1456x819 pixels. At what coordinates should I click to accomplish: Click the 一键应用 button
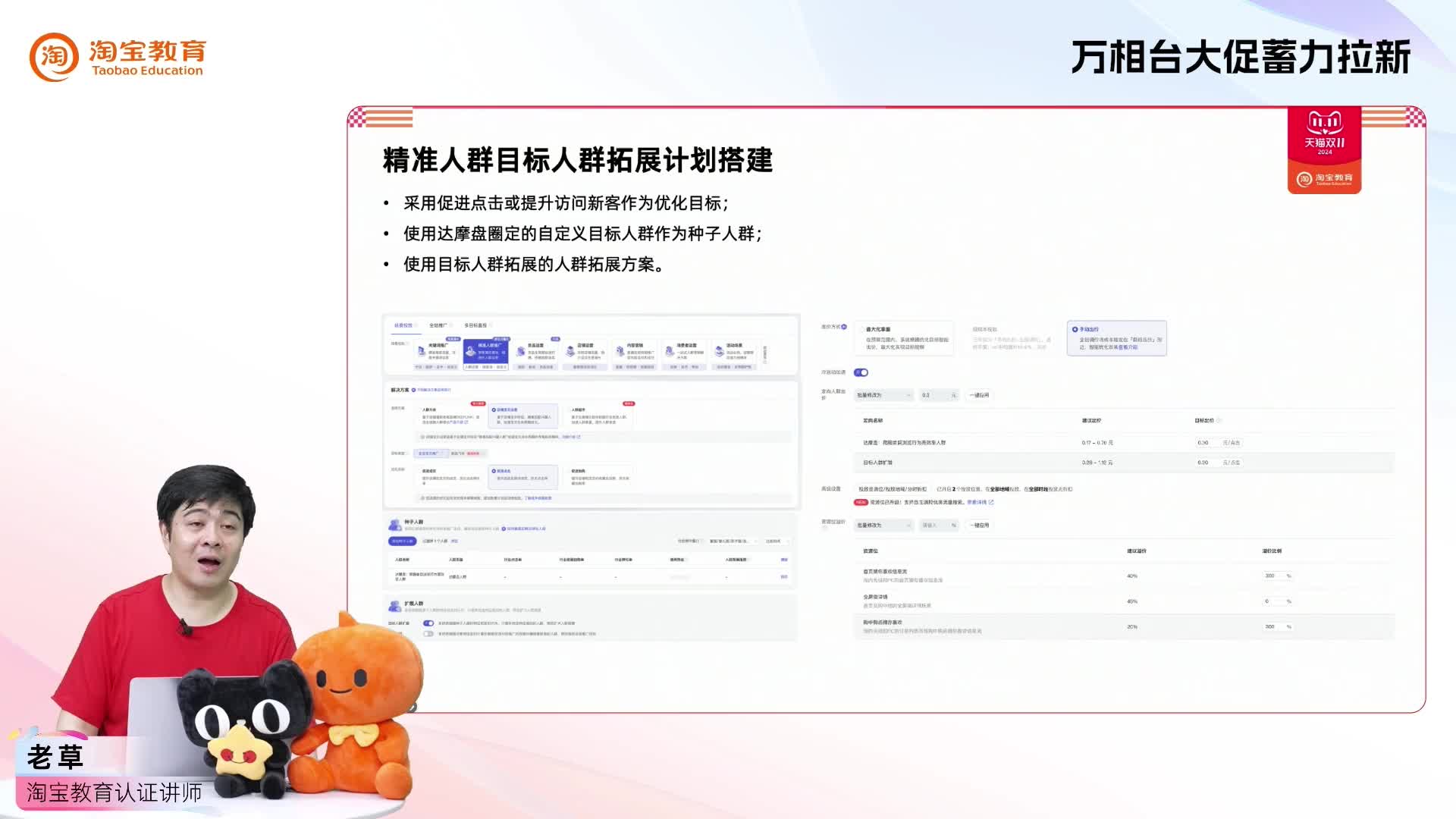tap(977, 395)
